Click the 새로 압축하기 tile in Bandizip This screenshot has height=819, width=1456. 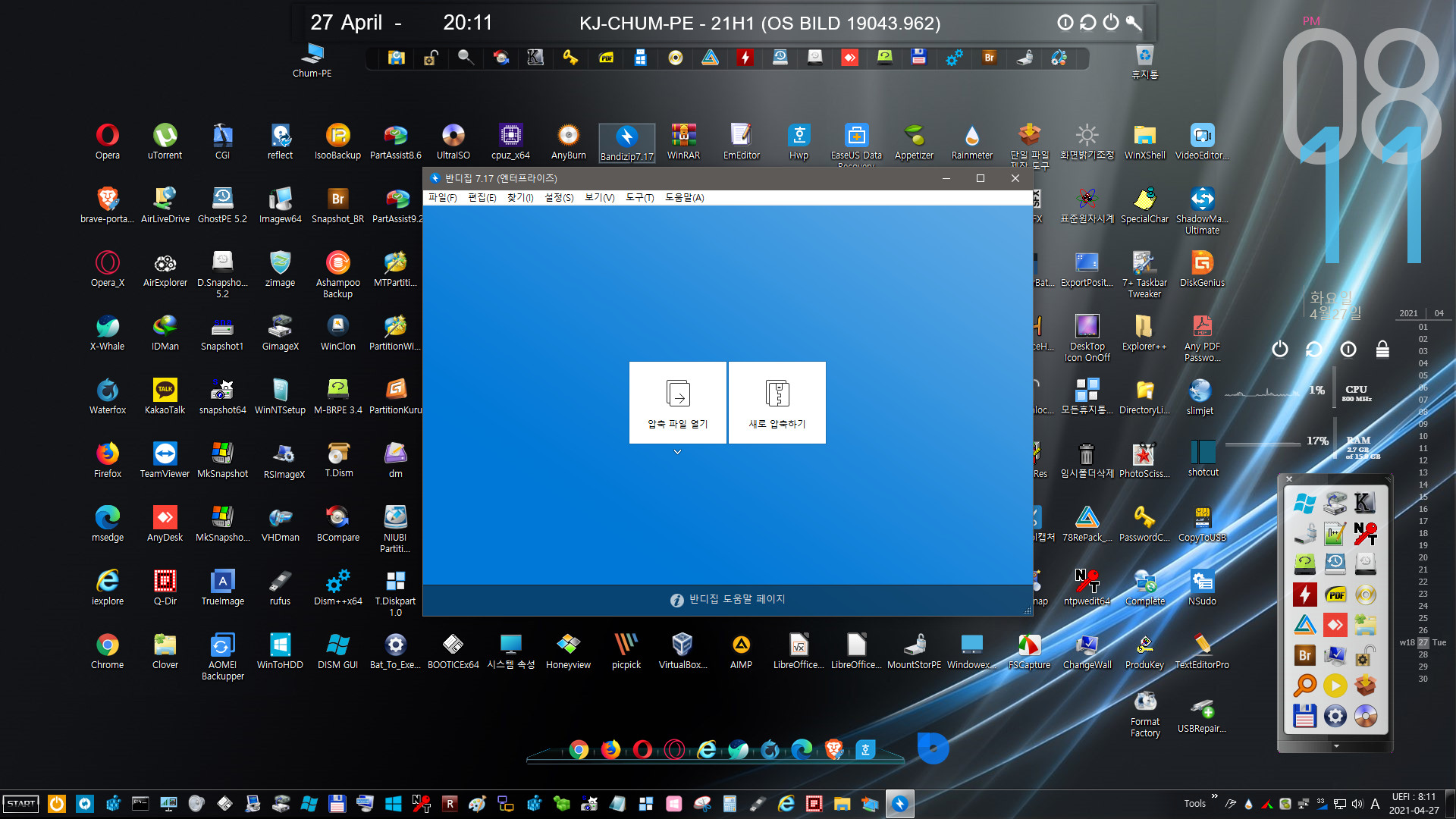click(777, 402)
